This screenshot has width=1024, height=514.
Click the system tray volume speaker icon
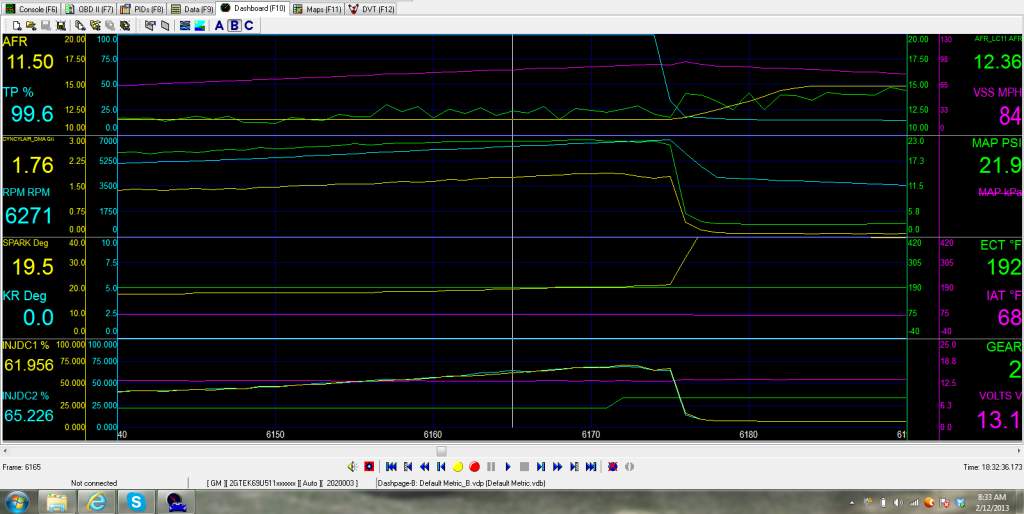click(899, 503)
